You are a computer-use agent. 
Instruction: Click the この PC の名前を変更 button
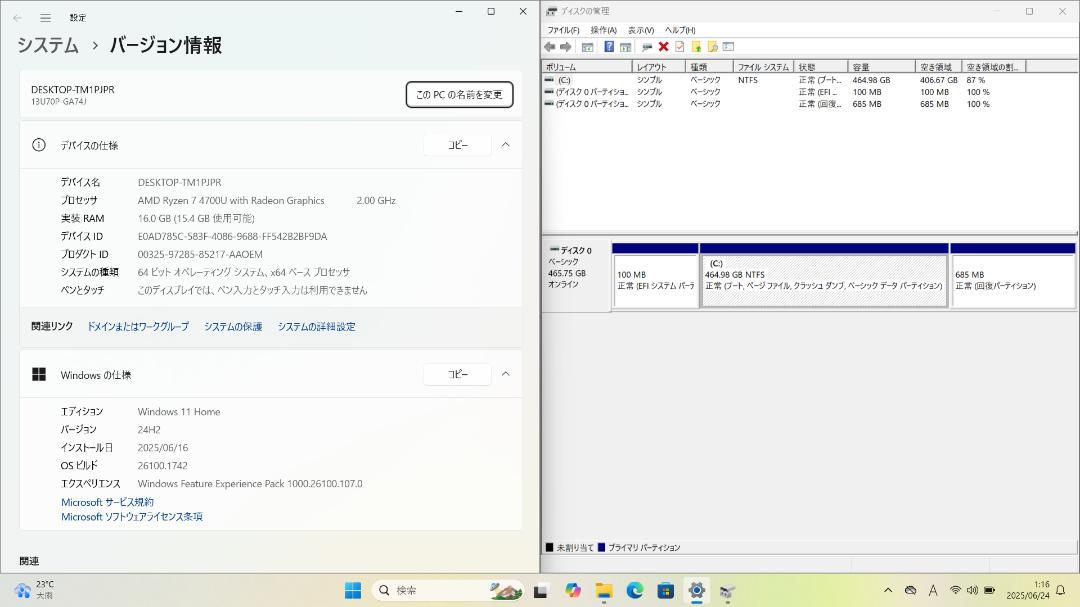(x=459, y=94)
